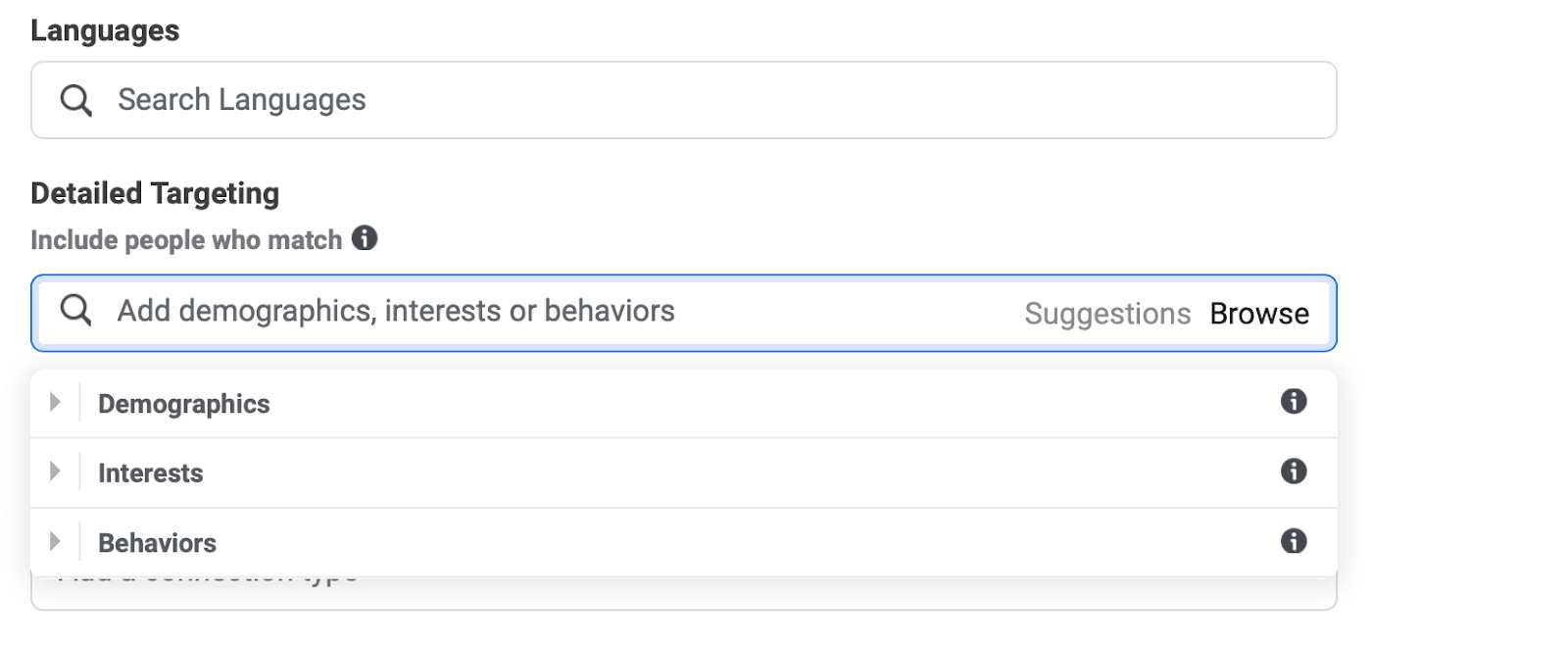The width and height of the screenshot is (1568, 648).
Task: Click the magnifier icon in Search Languages
Action: click(75, 100)
